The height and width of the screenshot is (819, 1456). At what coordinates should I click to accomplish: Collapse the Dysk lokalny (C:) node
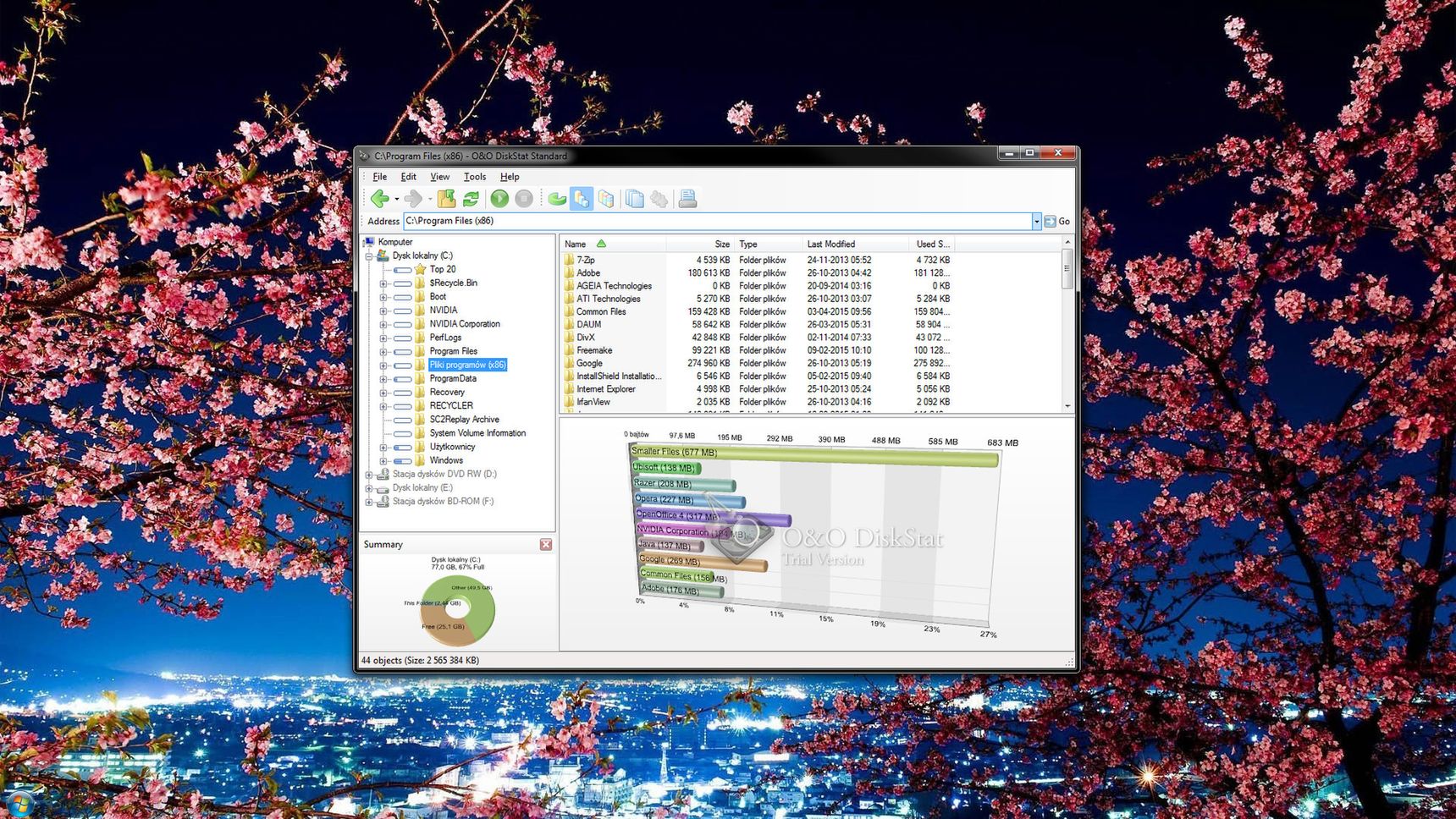pos(369,256)
